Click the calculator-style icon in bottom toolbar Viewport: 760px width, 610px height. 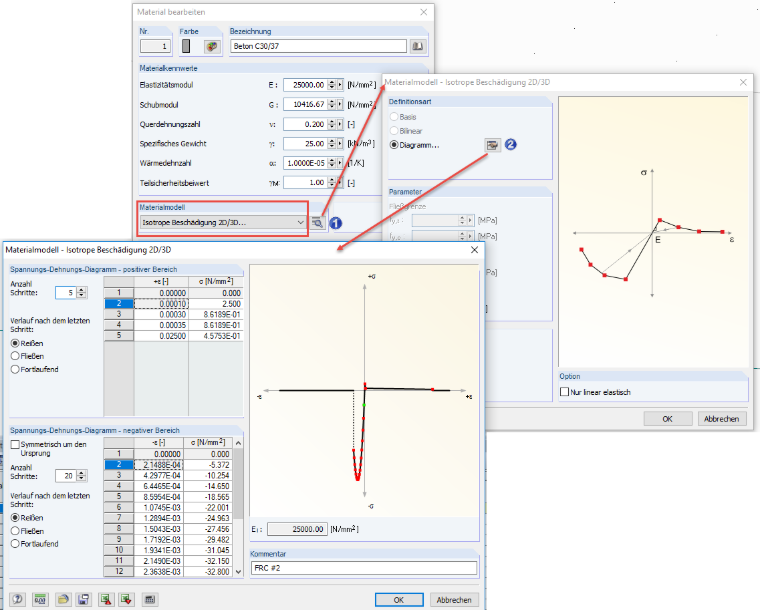click(150, 599)
